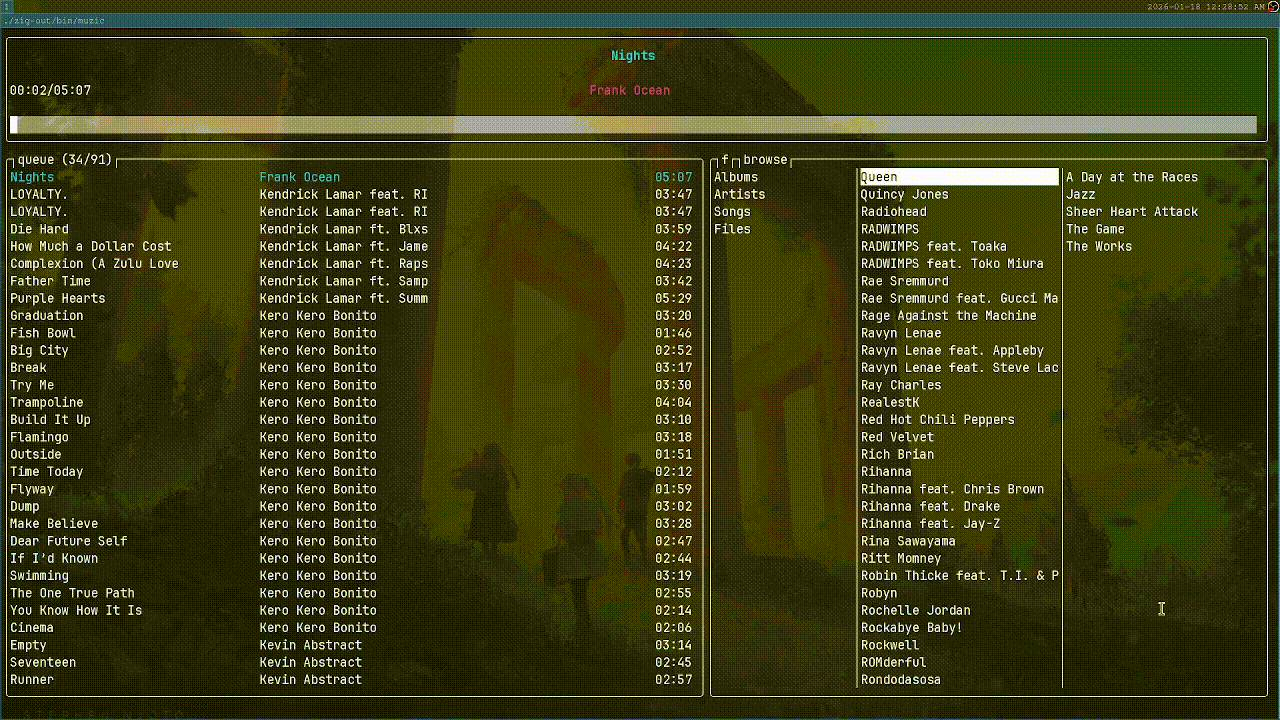The width and height of the screenshot is (1280, 720).
Task: Open the Albums browse category
Action: [x=735, y=177]
